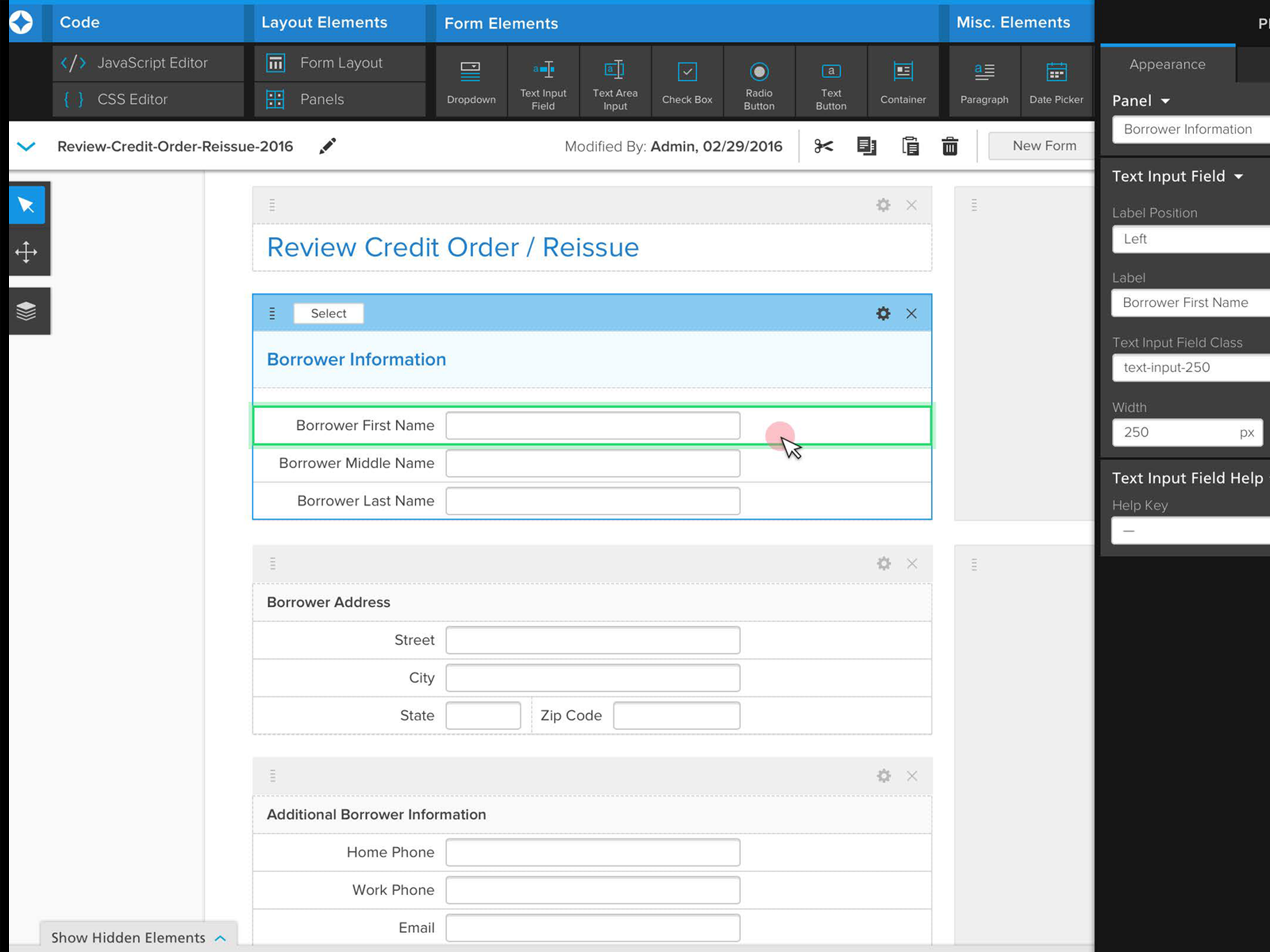Pick the Text Area Input element
Viewport: 1270px width, 952px height.
pos(615,82)
